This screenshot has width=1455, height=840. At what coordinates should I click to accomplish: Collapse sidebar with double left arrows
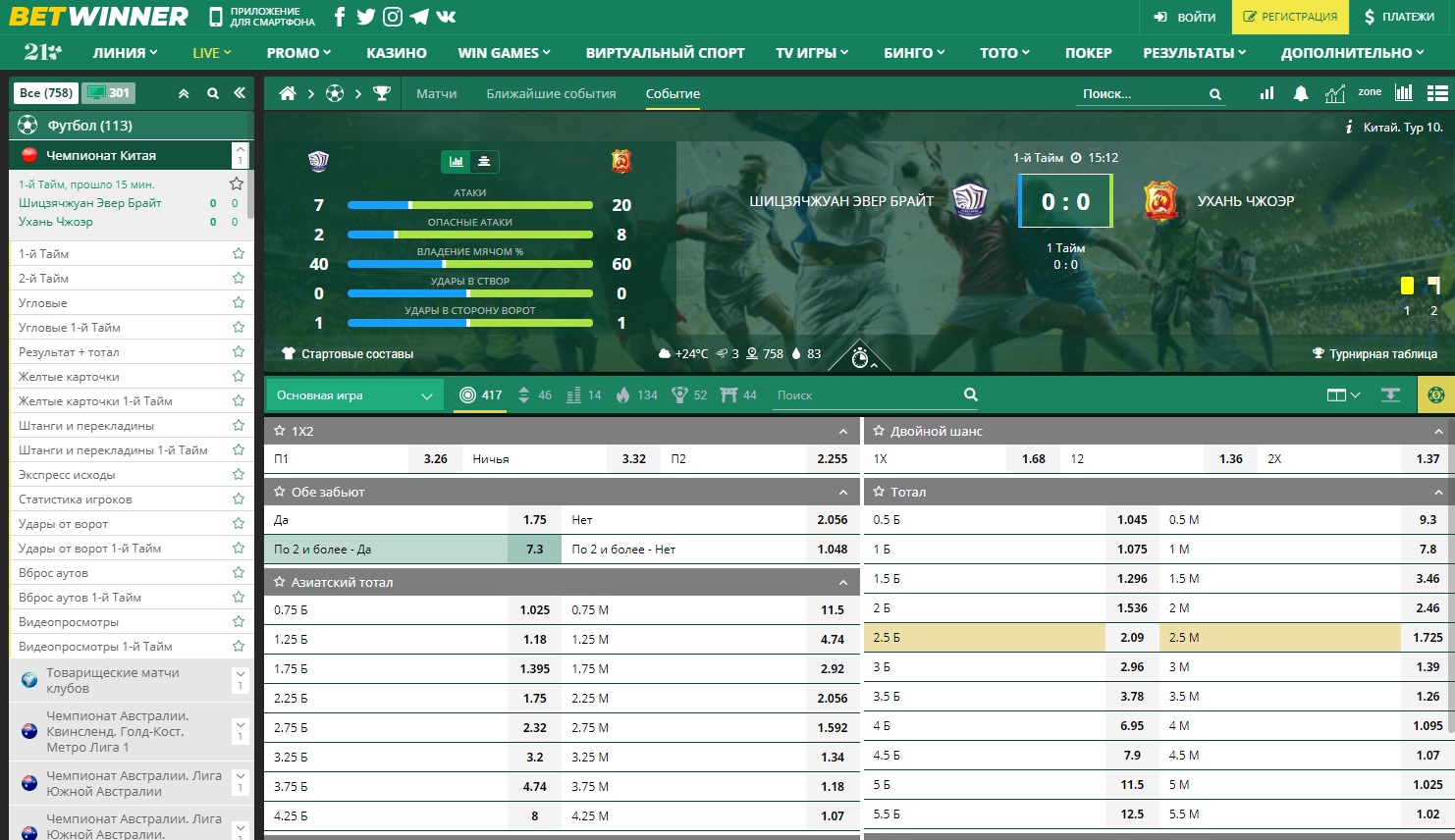[x=240, y=93]
